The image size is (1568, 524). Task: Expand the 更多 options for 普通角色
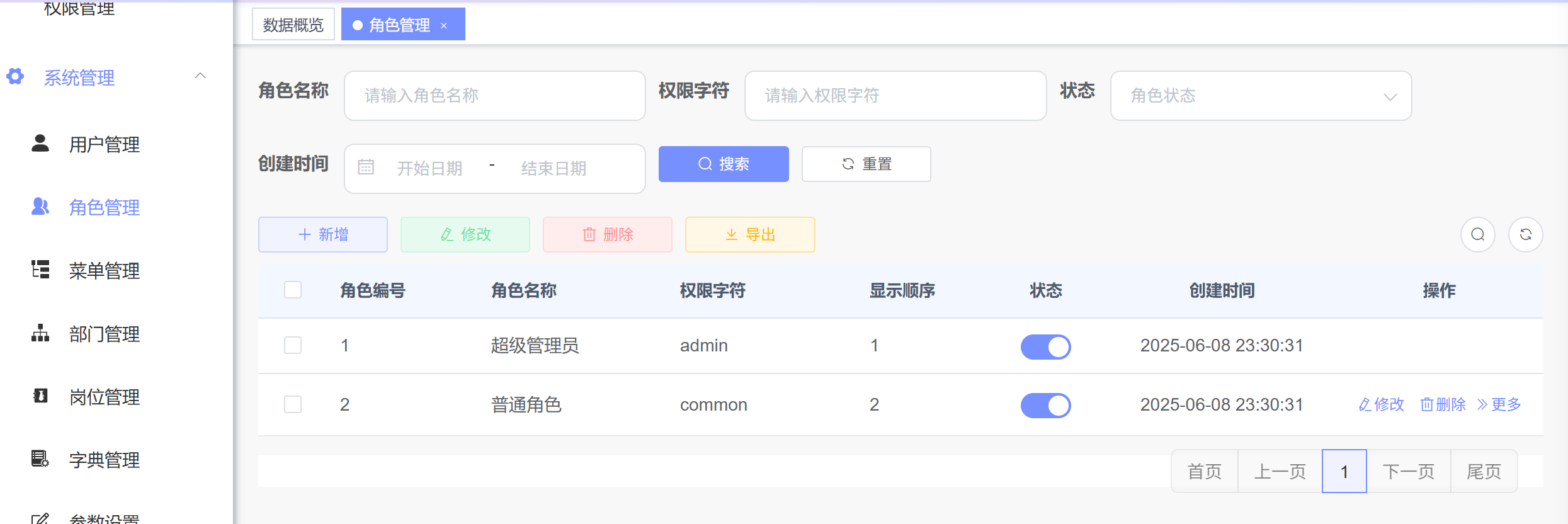(1499, 404)
